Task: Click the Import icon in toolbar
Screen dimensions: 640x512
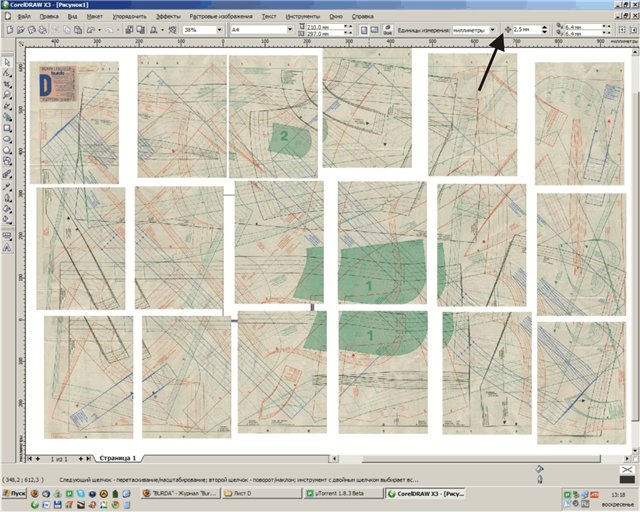Action: point(131,30)
